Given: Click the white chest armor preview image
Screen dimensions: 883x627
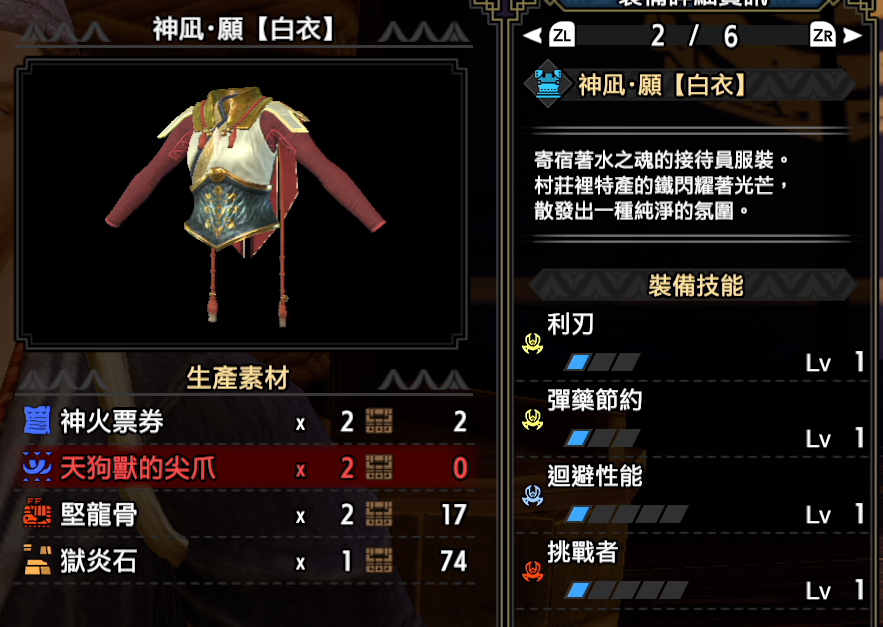Looking at the screenshot, I should pos(246,206).
